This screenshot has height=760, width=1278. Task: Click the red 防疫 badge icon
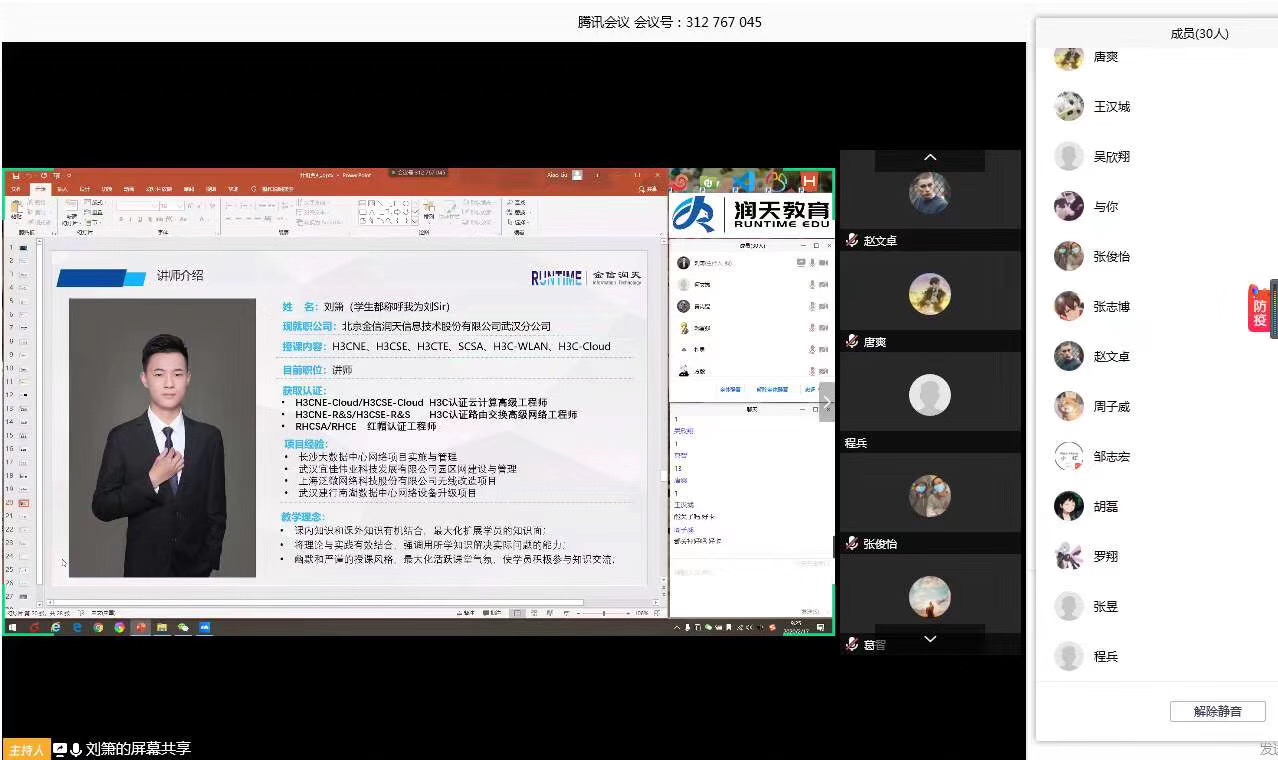1259,308
